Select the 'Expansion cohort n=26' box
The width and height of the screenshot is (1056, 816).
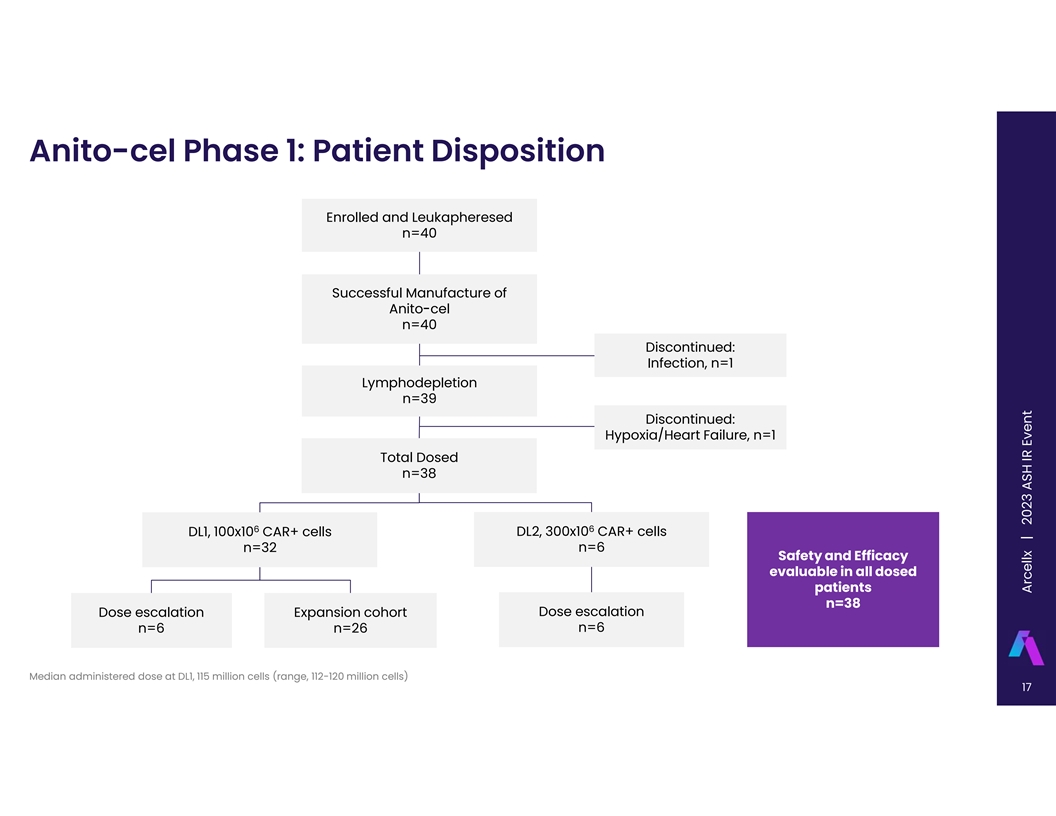coord(350,620)
